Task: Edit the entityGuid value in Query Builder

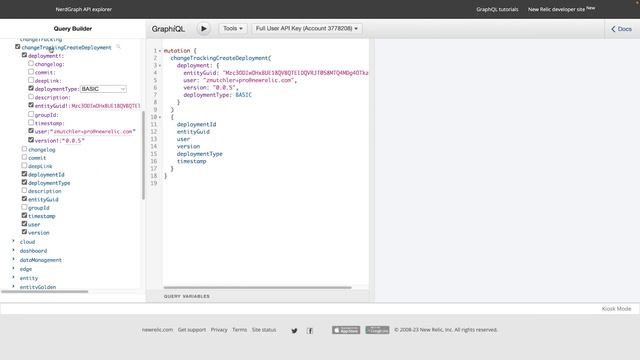Action: [106, 106]
